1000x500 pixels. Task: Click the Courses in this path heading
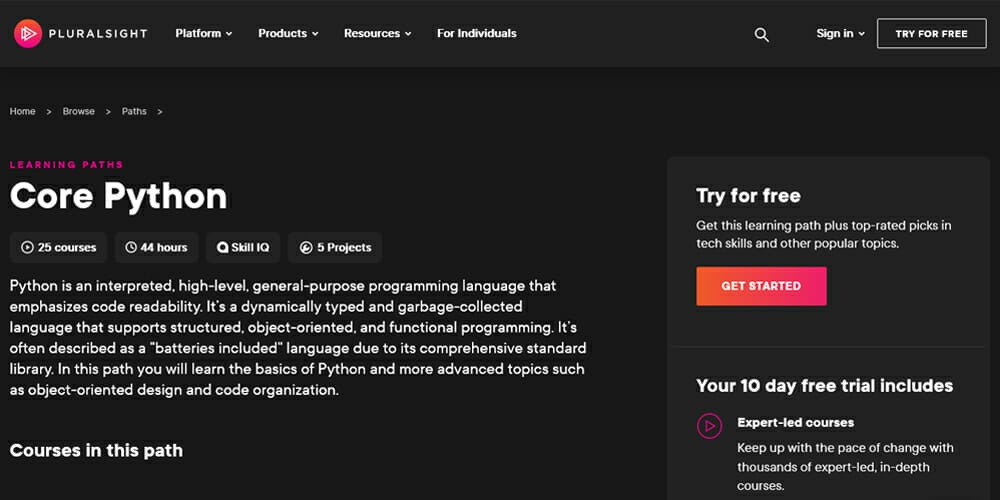tap(96, 450)
